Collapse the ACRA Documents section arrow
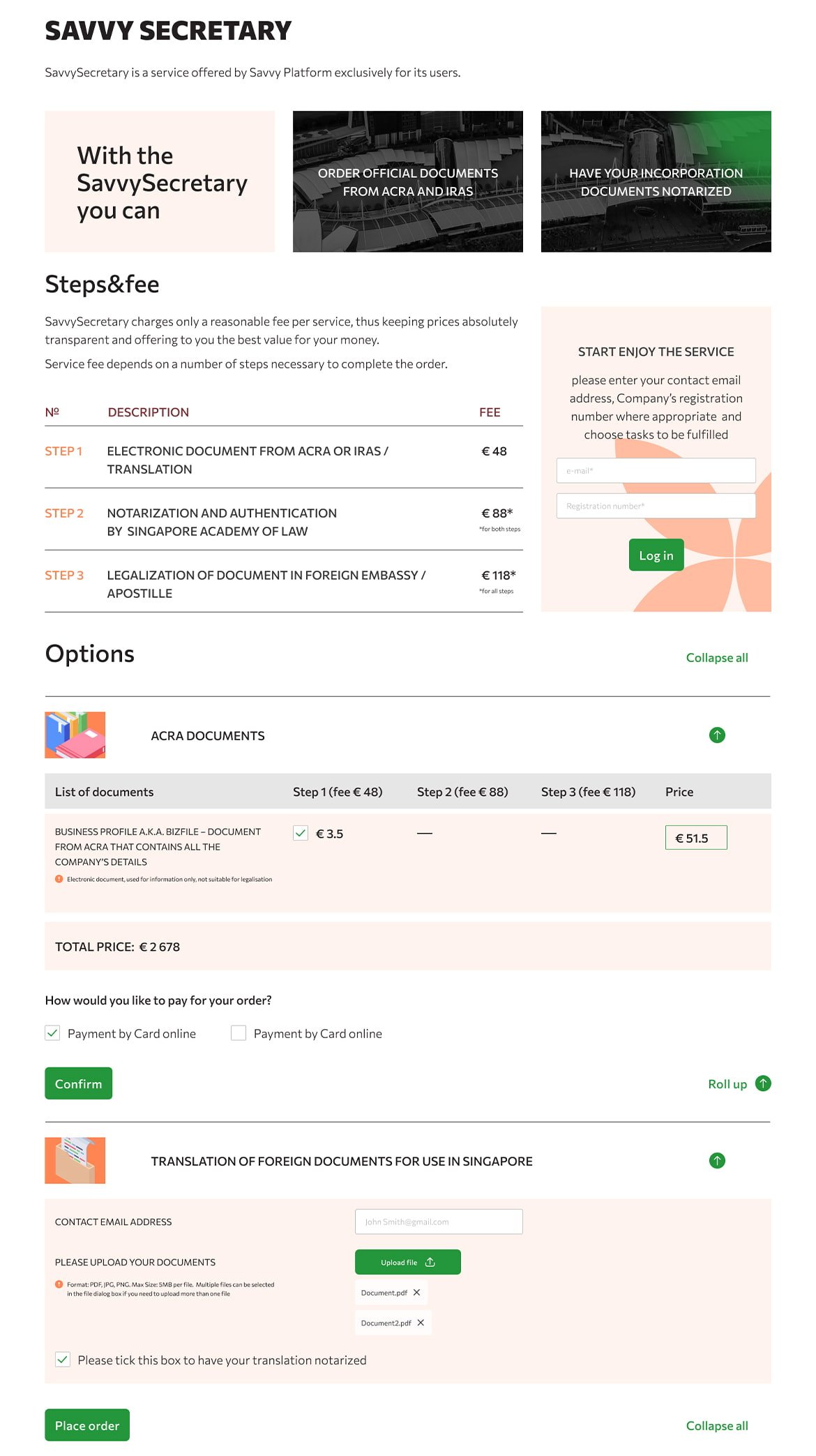The width and height of the screenshot is (816, 1456). 717,735
